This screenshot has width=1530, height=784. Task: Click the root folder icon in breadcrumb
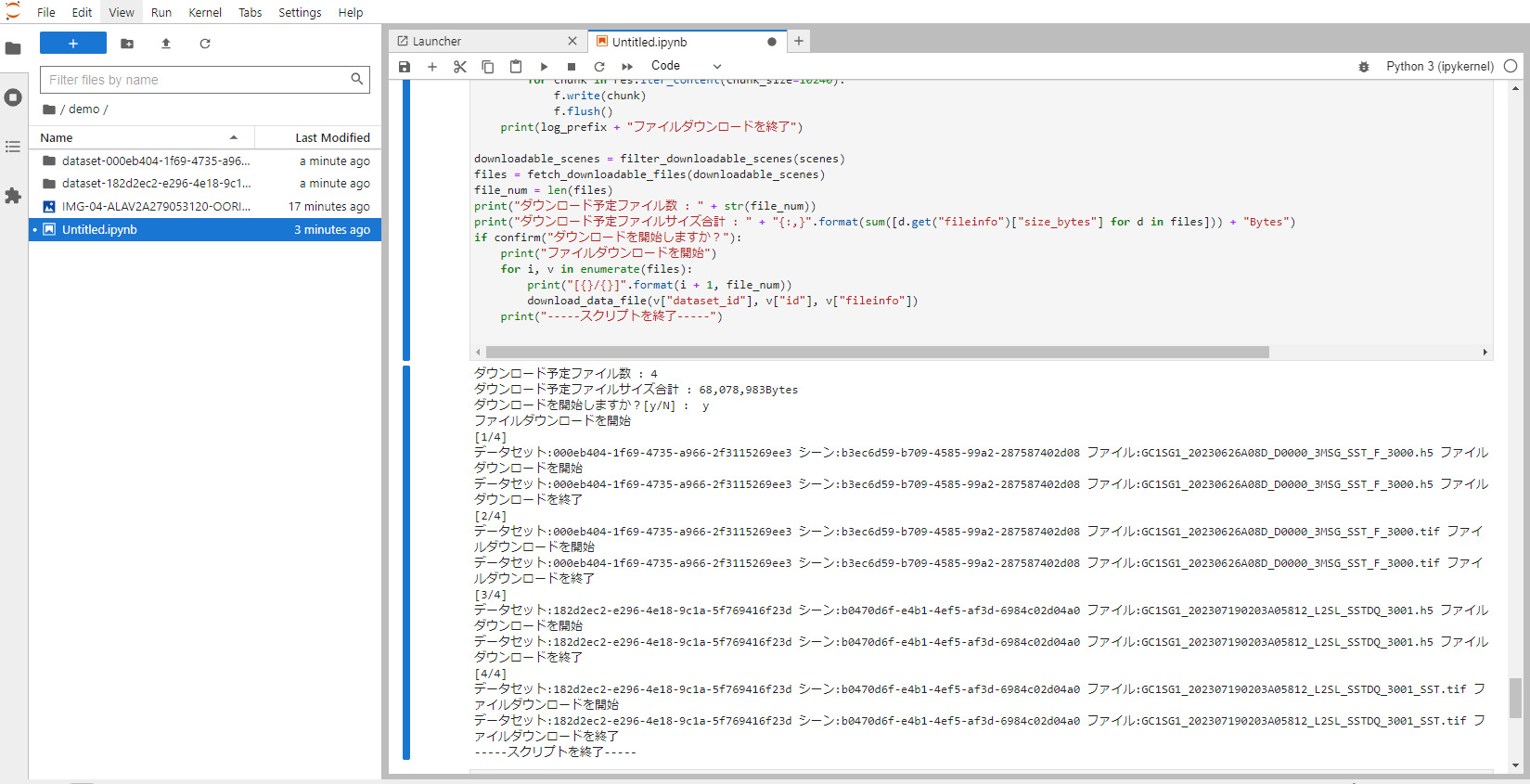pos(49,109)
